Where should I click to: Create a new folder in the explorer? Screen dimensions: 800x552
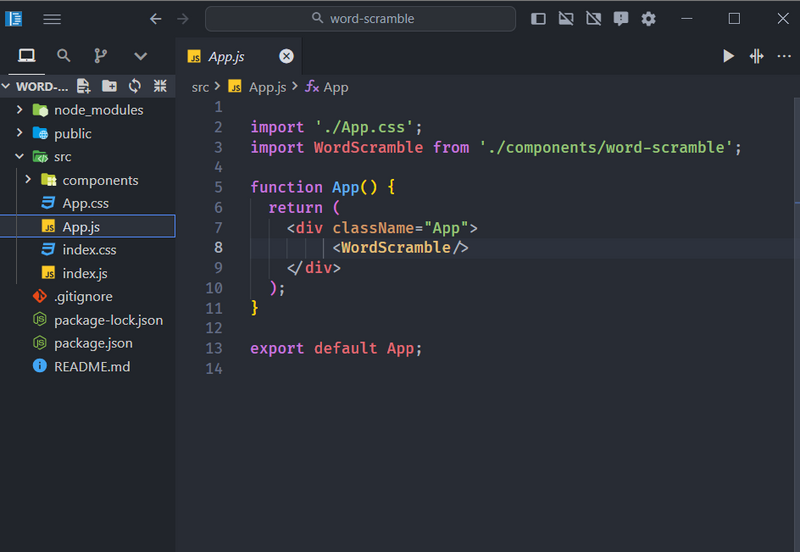pos(109,86)
